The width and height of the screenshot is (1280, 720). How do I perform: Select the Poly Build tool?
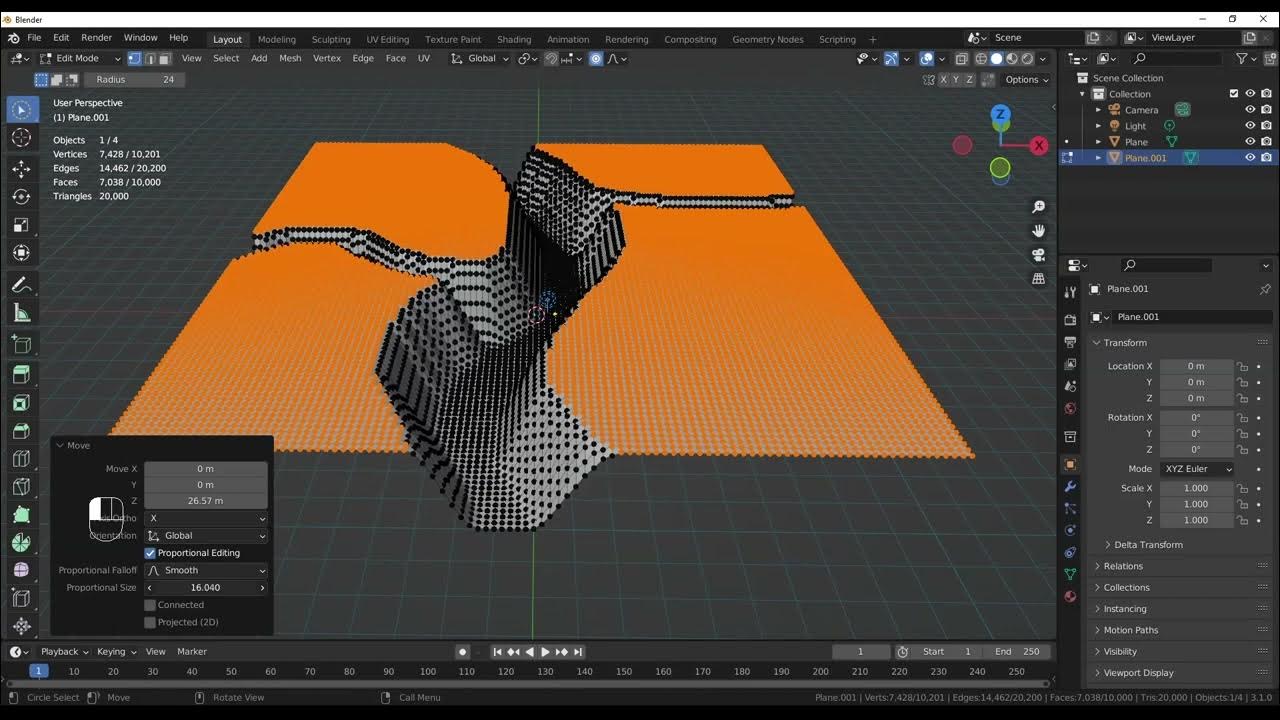(x=21, y=516)
